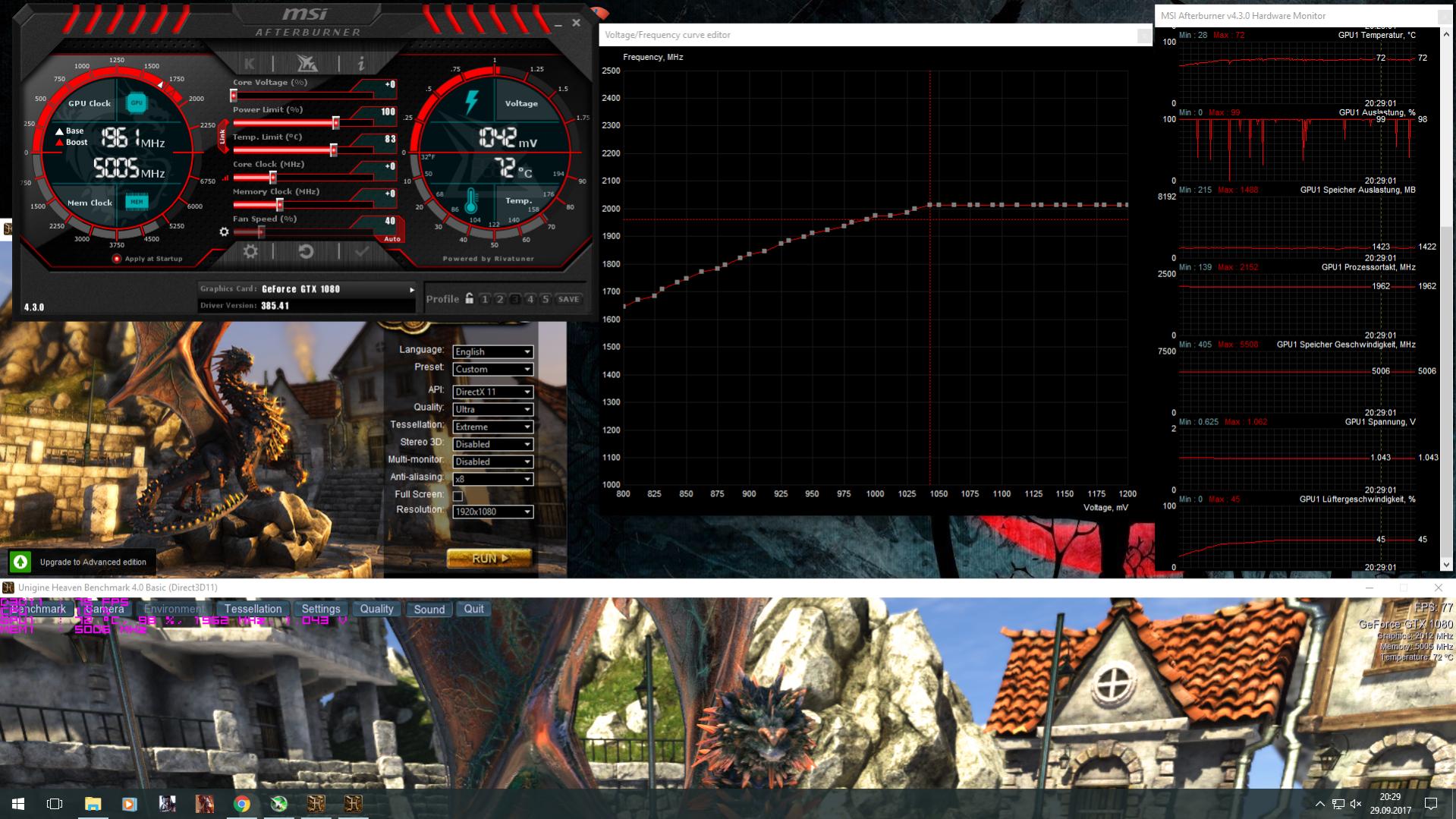
Task: Select profile slot 5
Action: (546, 299)
